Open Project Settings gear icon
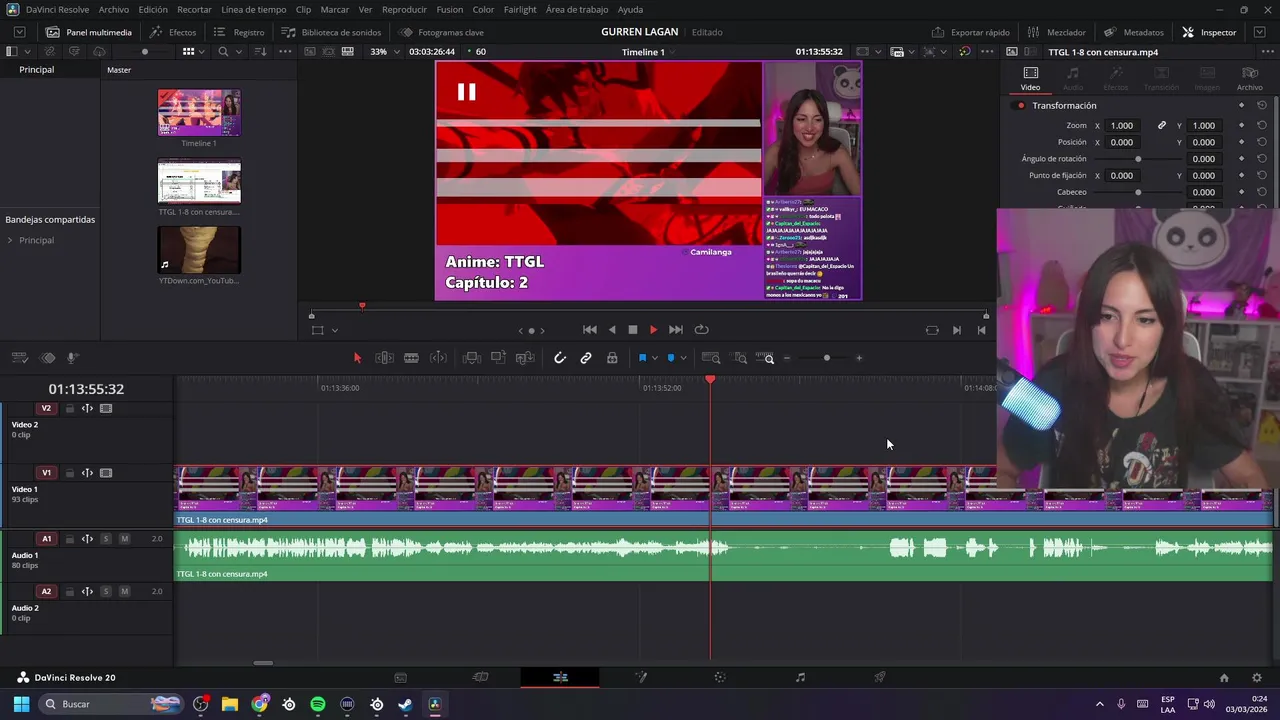 pyautogui.click(x=1257, y=677)
